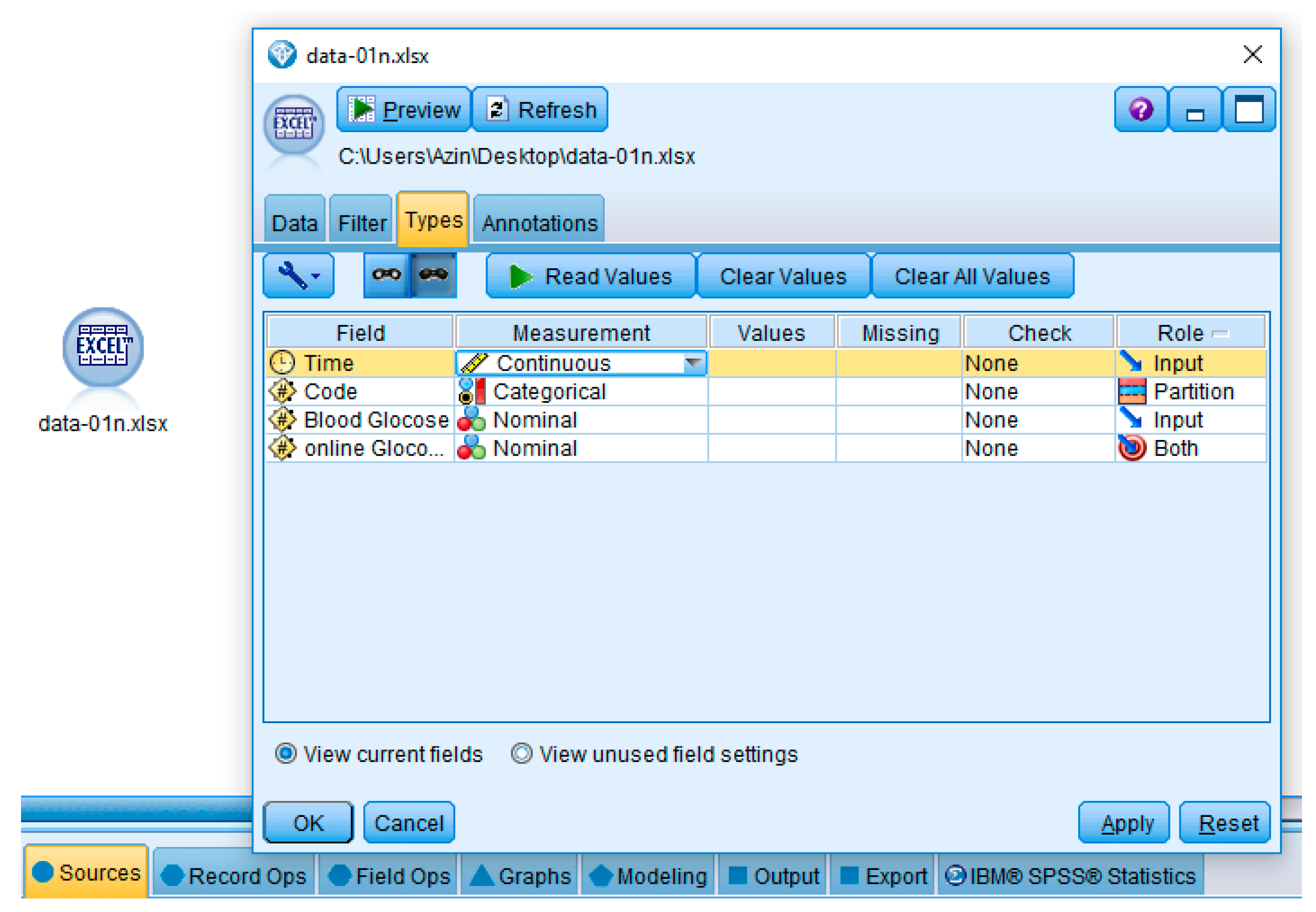Image resolution: width=1316 pixels, height=912 pixels.
Task: Select View current fields radio button
Action: pyautogui.click(x=285, y=753)
